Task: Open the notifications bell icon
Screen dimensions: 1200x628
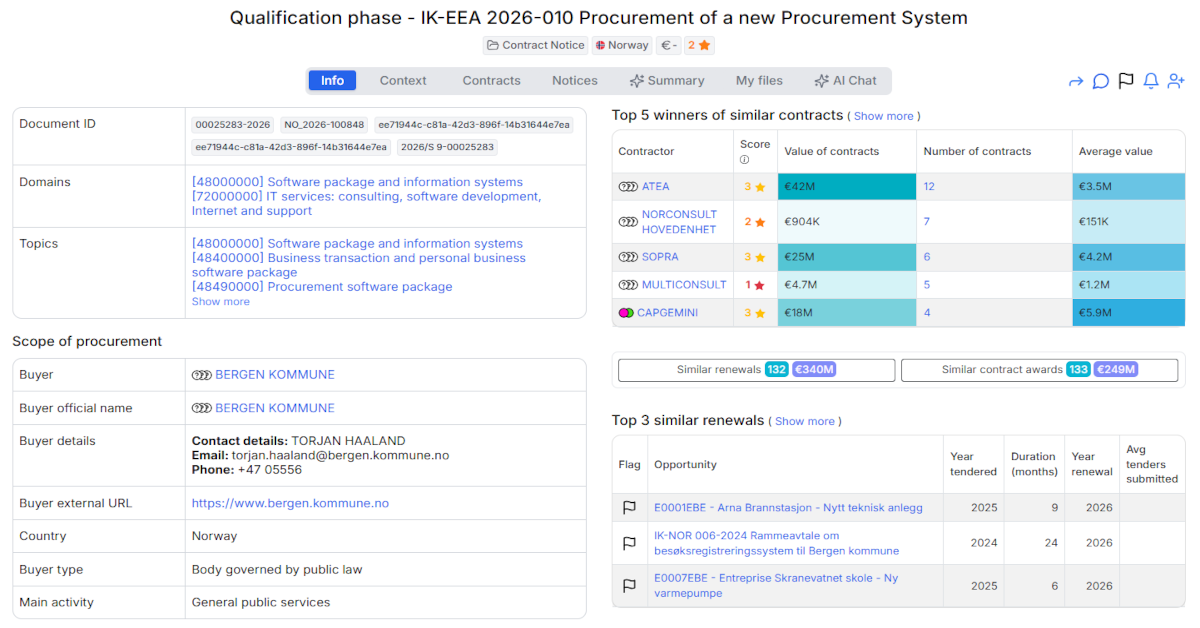Action: point(1150,80)
